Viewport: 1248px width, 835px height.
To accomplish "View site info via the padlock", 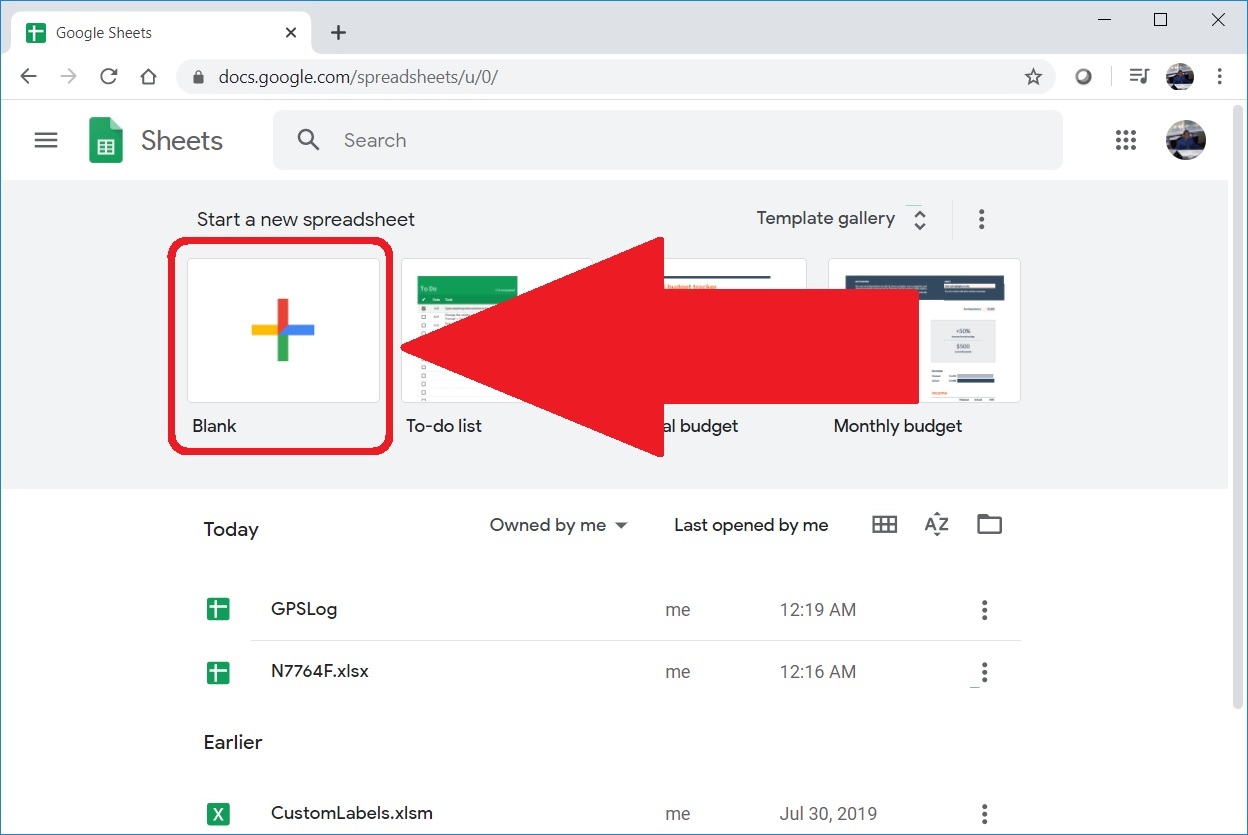I will [198, 77].
